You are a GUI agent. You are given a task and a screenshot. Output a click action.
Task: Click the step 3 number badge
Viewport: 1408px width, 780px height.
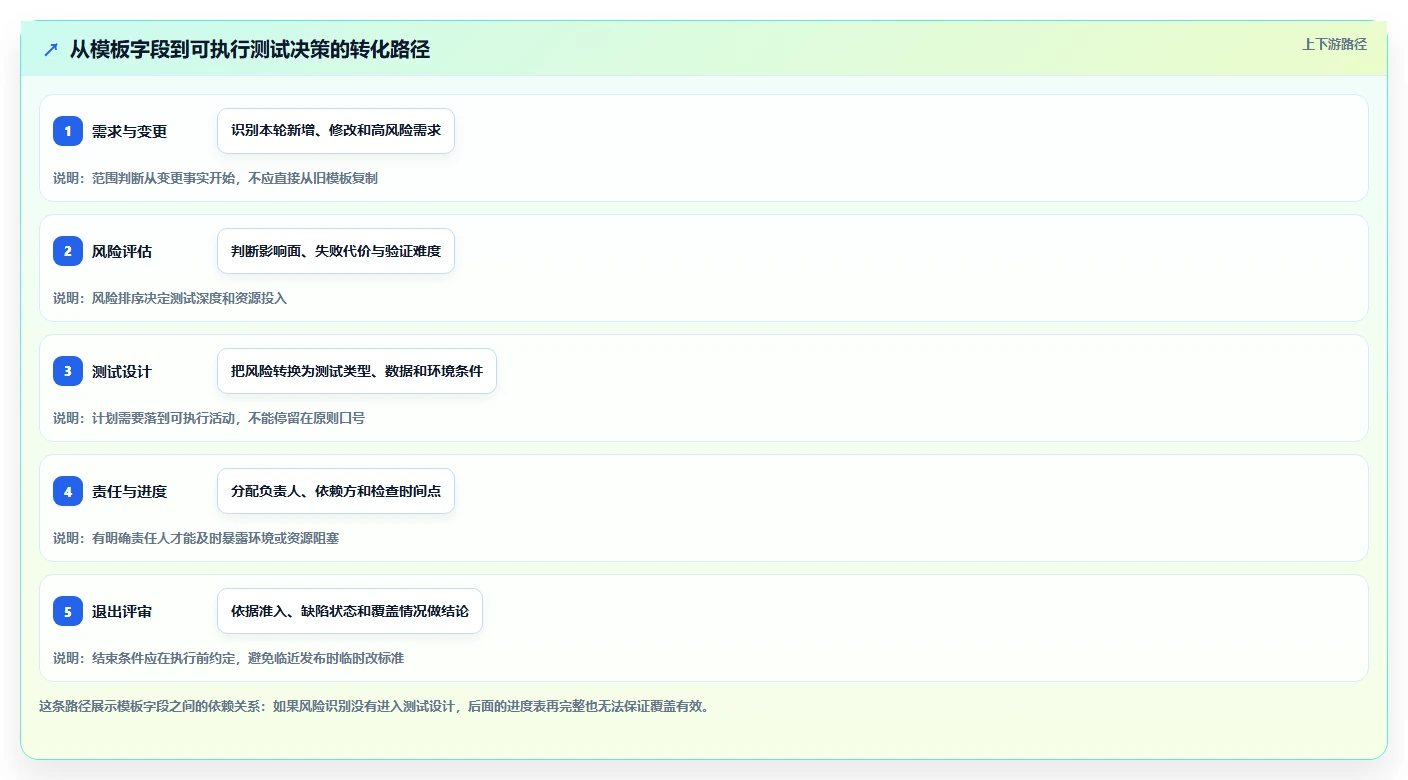(x=68, y=371)
